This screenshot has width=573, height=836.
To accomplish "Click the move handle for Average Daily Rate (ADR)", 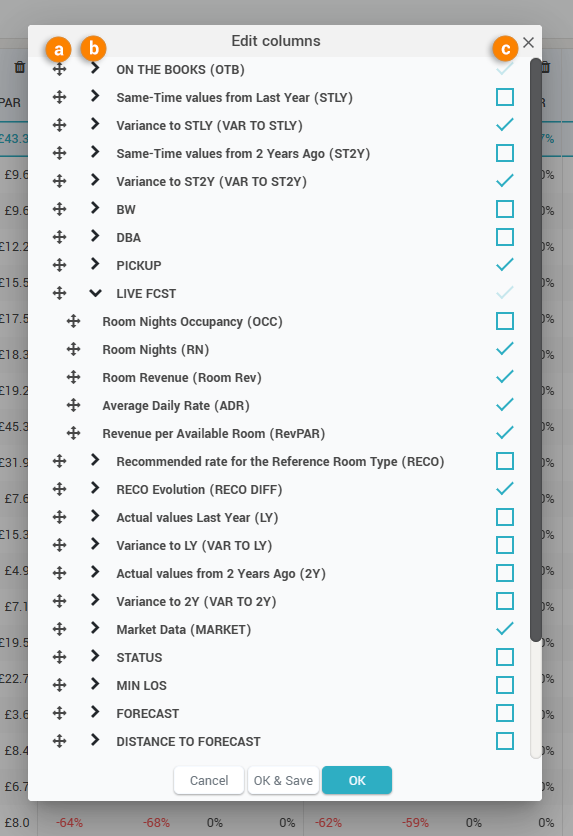I will [74, 405].
